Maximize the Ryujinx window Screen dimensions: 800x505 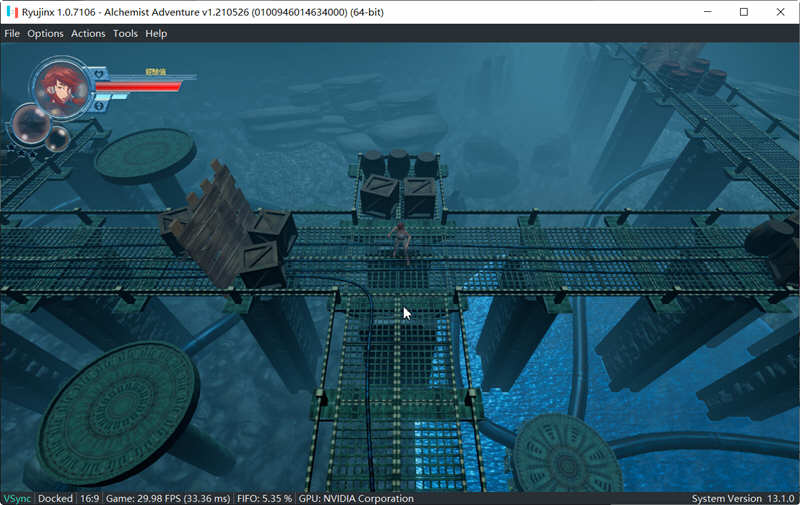click(744, 12)
